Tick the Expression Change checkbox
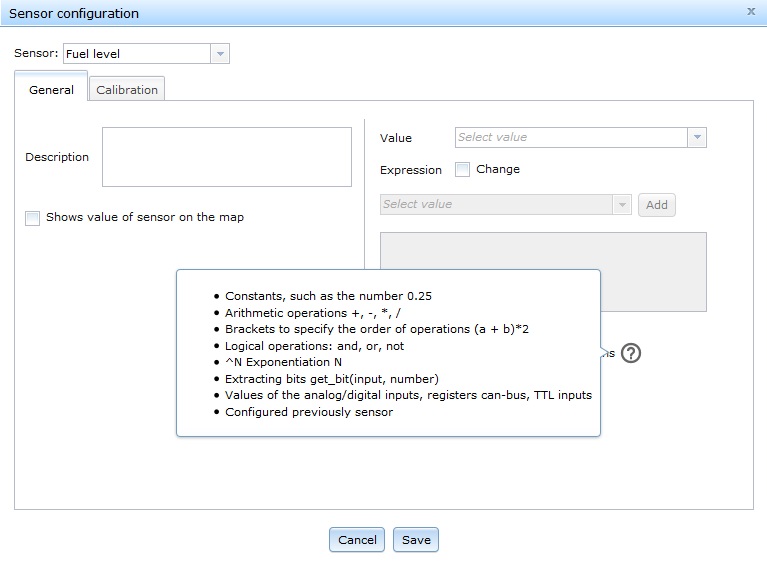Screen dimensions: 767x578 [462, 170]
